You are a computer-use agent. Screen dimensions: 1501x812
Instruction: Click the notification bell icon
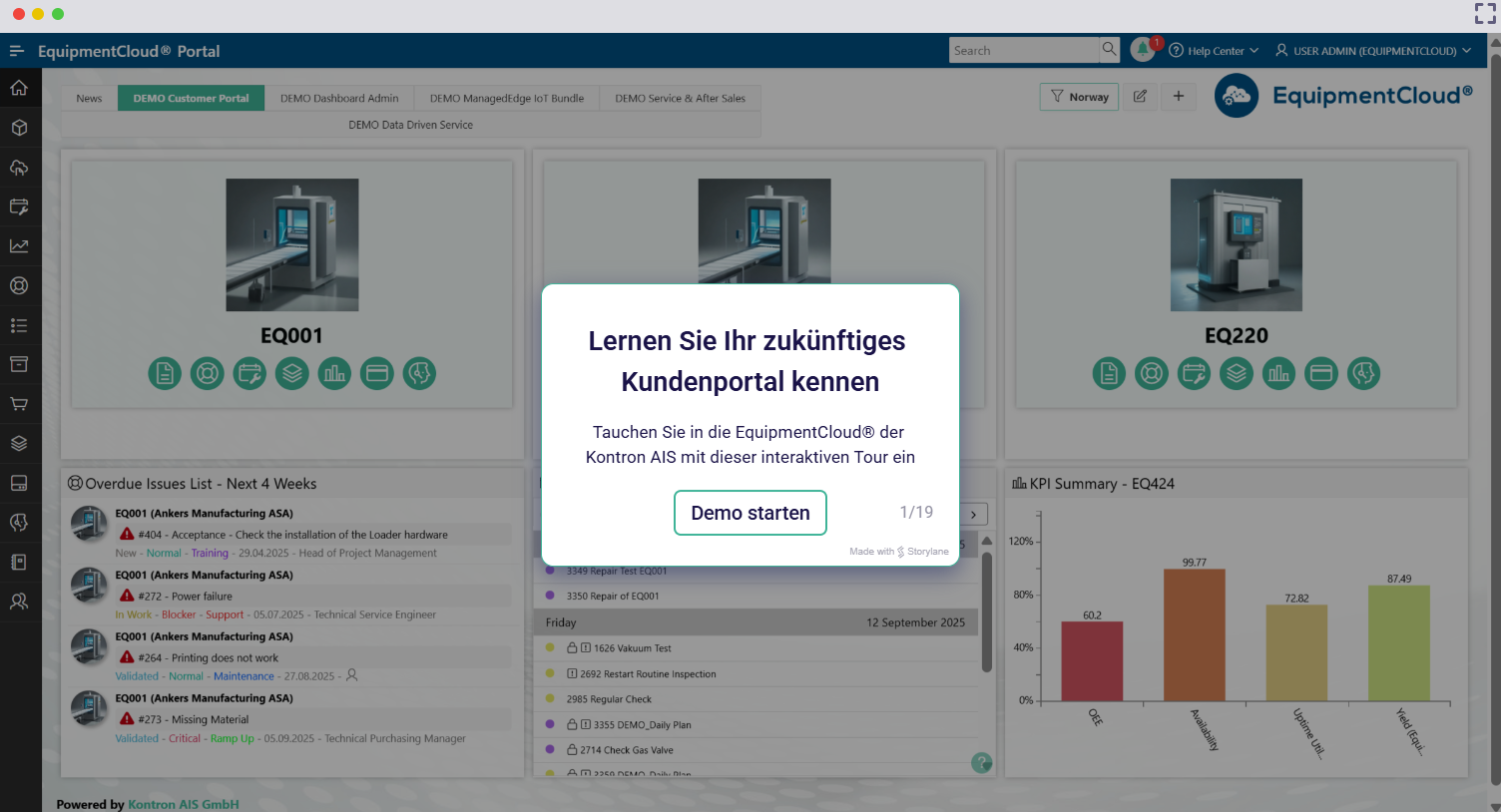pos(1143,50)
